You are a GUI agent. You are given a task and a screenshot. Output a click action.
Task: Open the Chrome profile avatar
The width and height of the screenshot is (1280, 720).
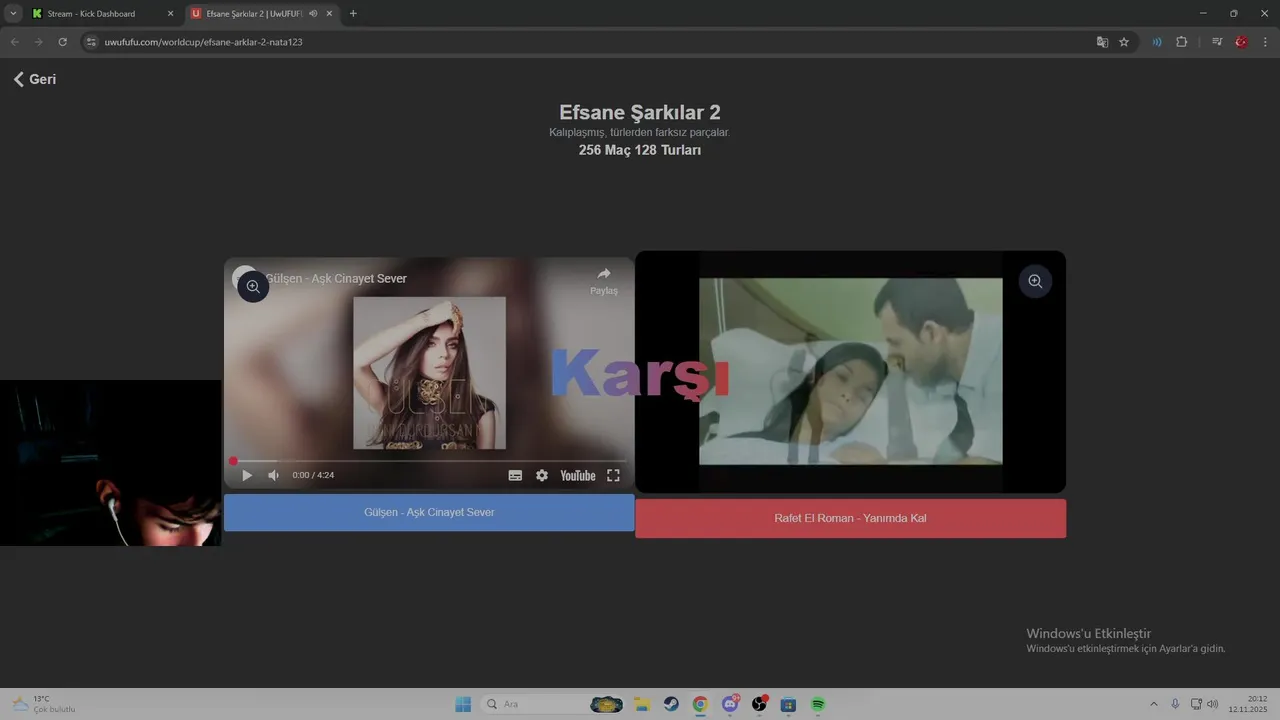(1241, 42)
